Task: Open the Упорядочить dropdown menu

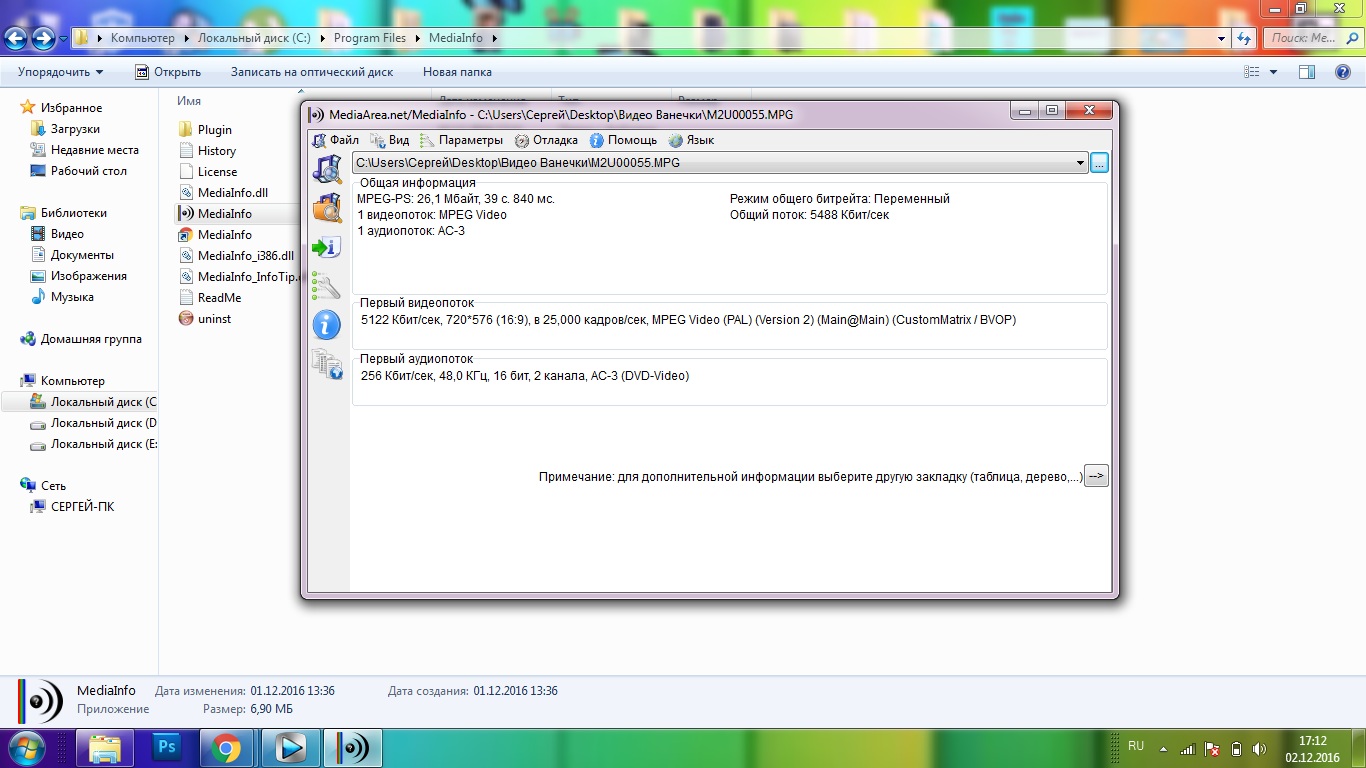Action: point(60,72)
